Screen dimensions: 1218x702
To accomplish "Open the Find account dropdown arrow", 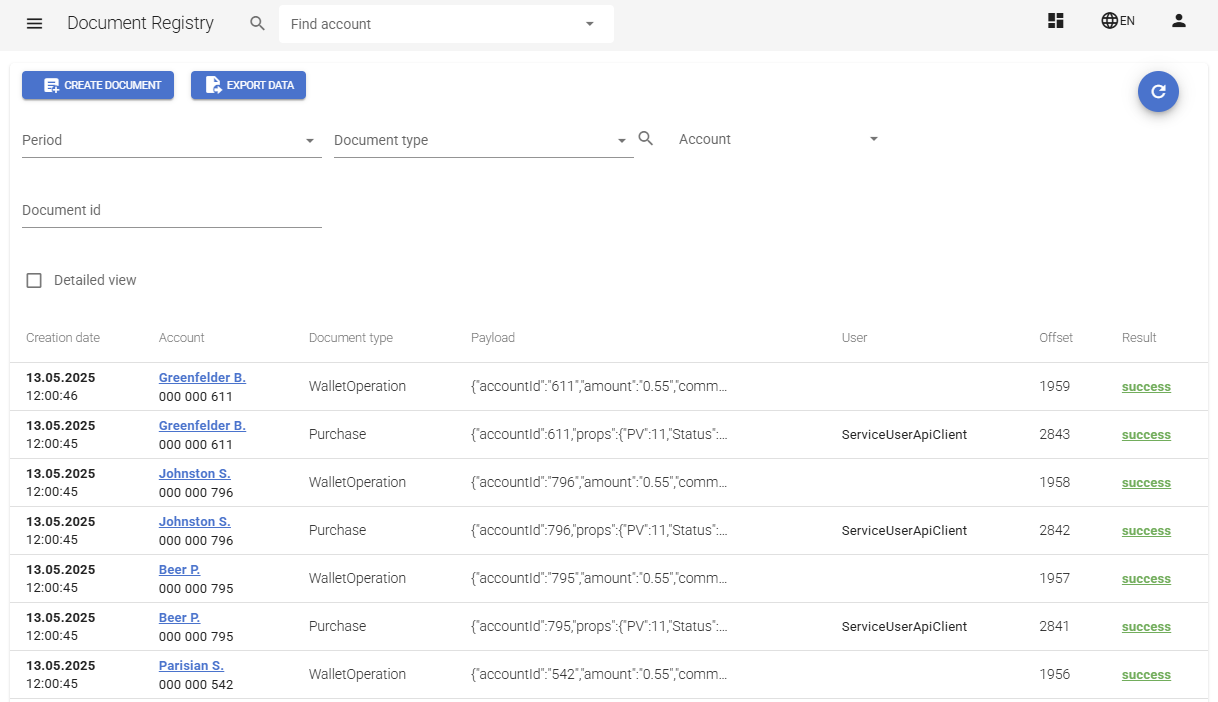I will (x=589, y=24).
